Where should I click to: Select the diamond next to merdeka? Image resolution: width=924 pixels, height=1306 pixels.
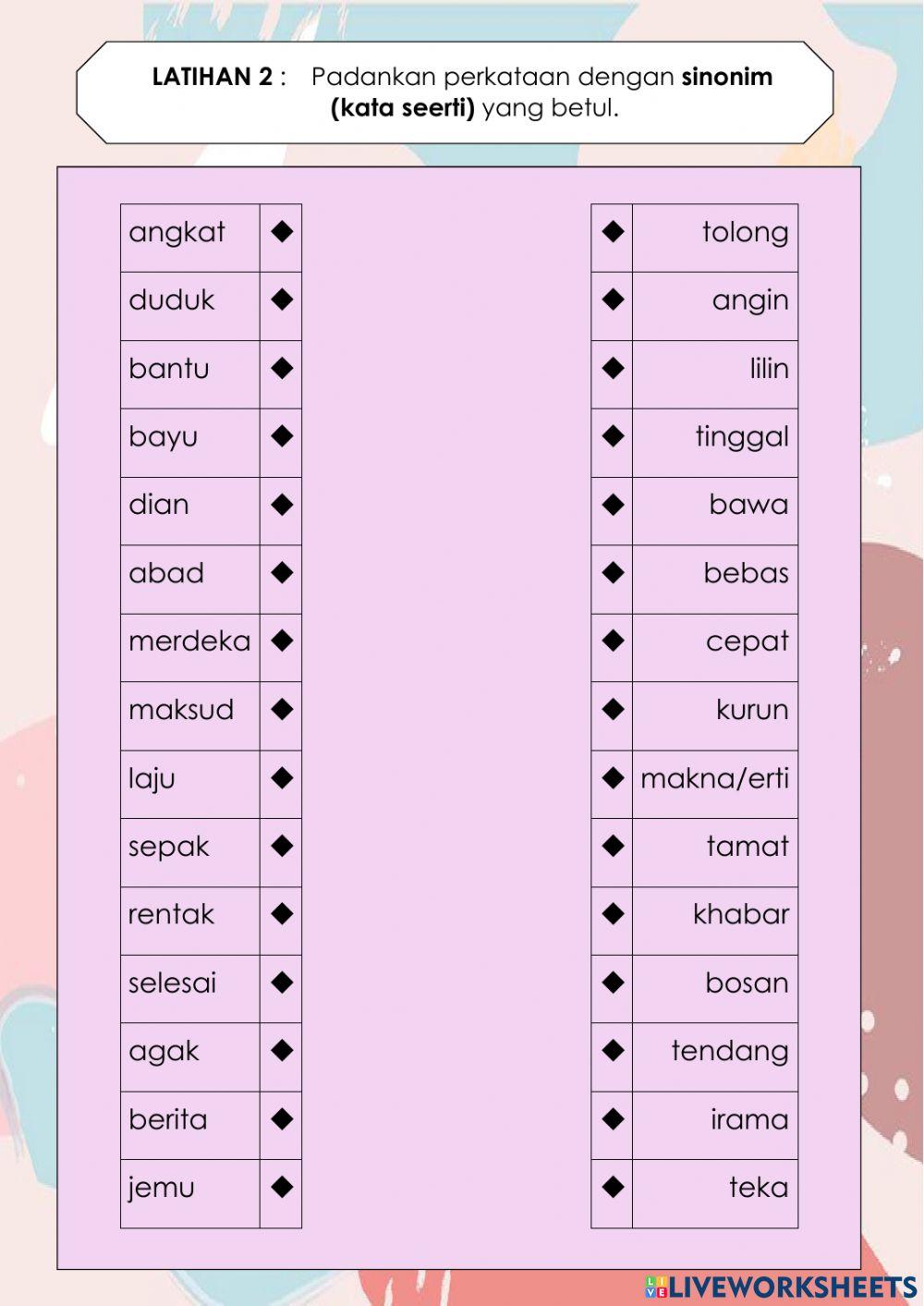(x=282, y=641)
